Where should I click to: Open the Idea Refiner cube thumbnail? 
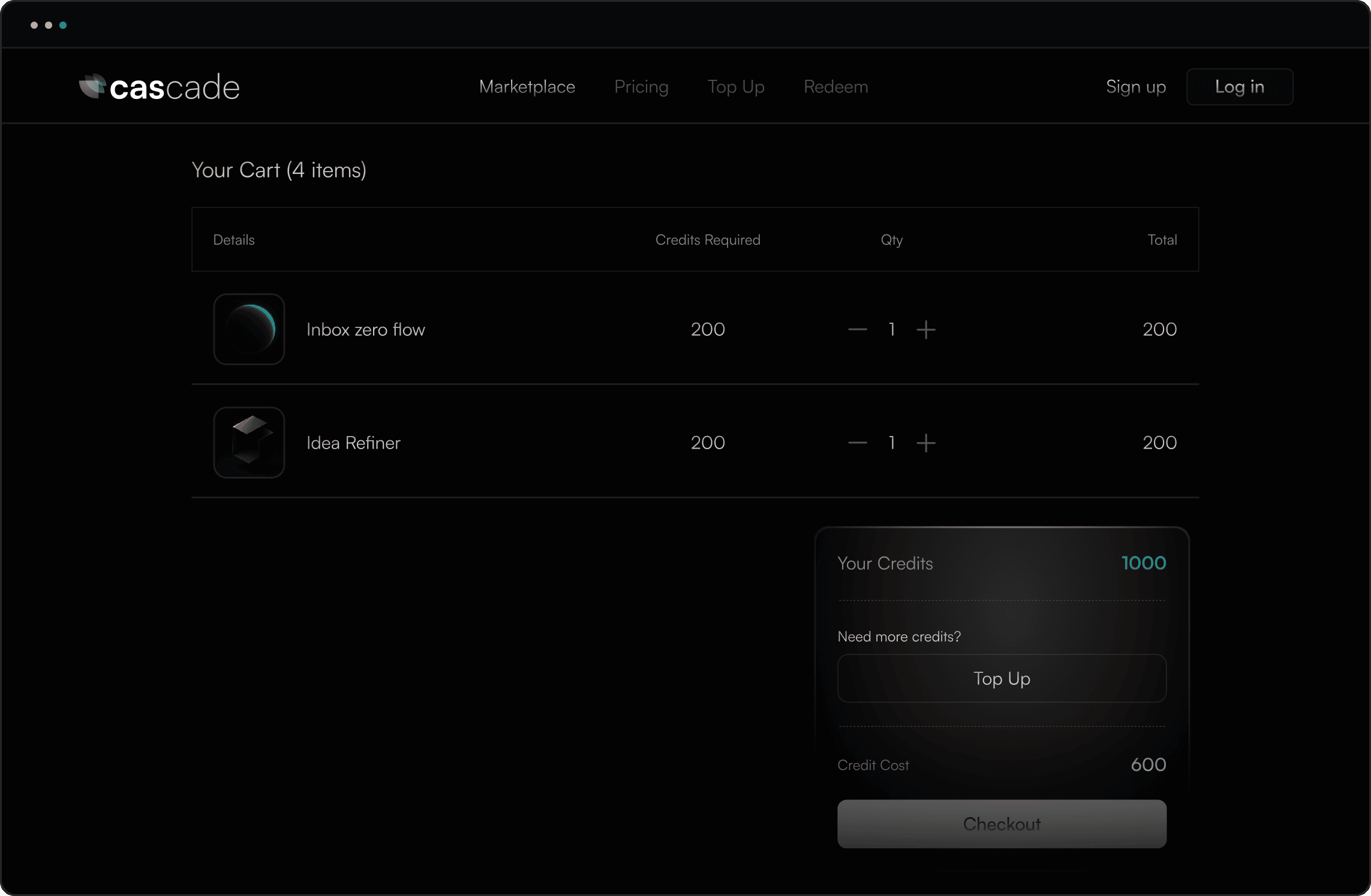tap(249, 443)
